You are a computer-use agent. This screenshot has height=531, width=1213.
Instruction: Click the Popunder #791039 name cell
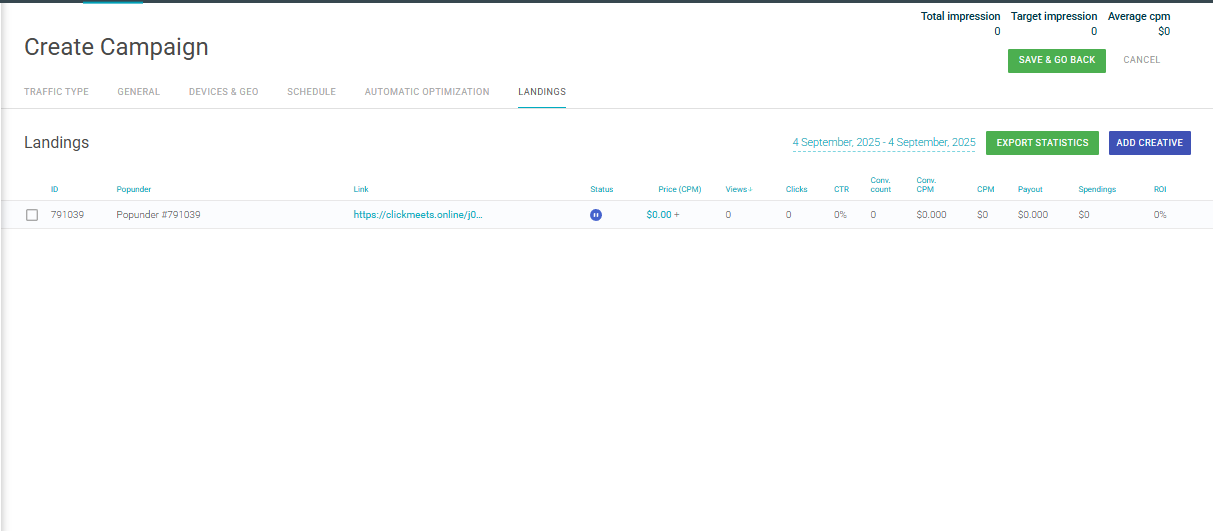158,215
